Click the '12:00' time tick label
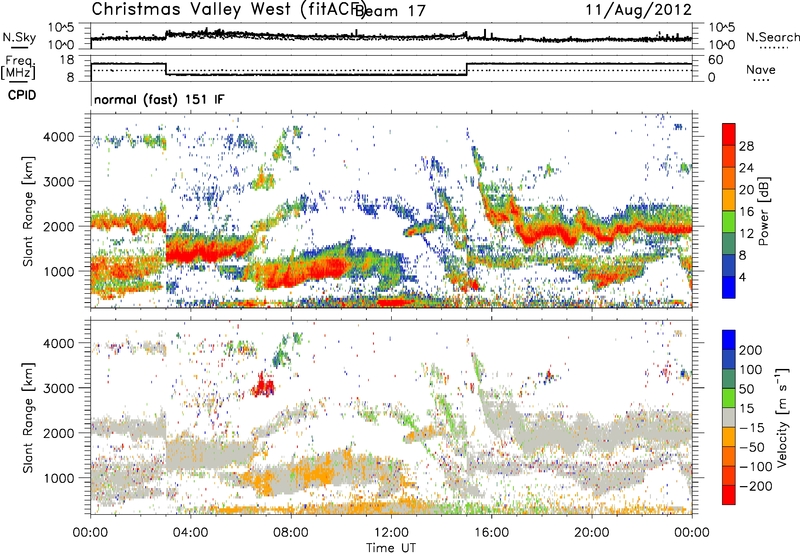800x554 pixels. tap(391, 533)
